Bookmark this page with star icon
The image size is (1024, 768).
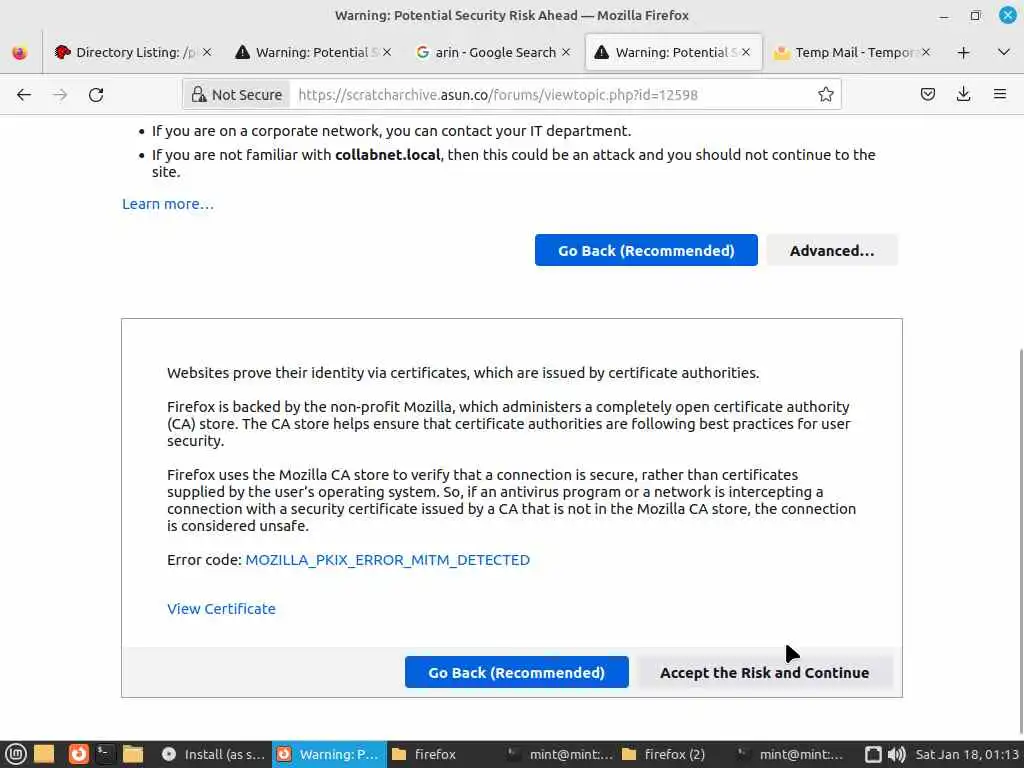(x=825, y=95)
